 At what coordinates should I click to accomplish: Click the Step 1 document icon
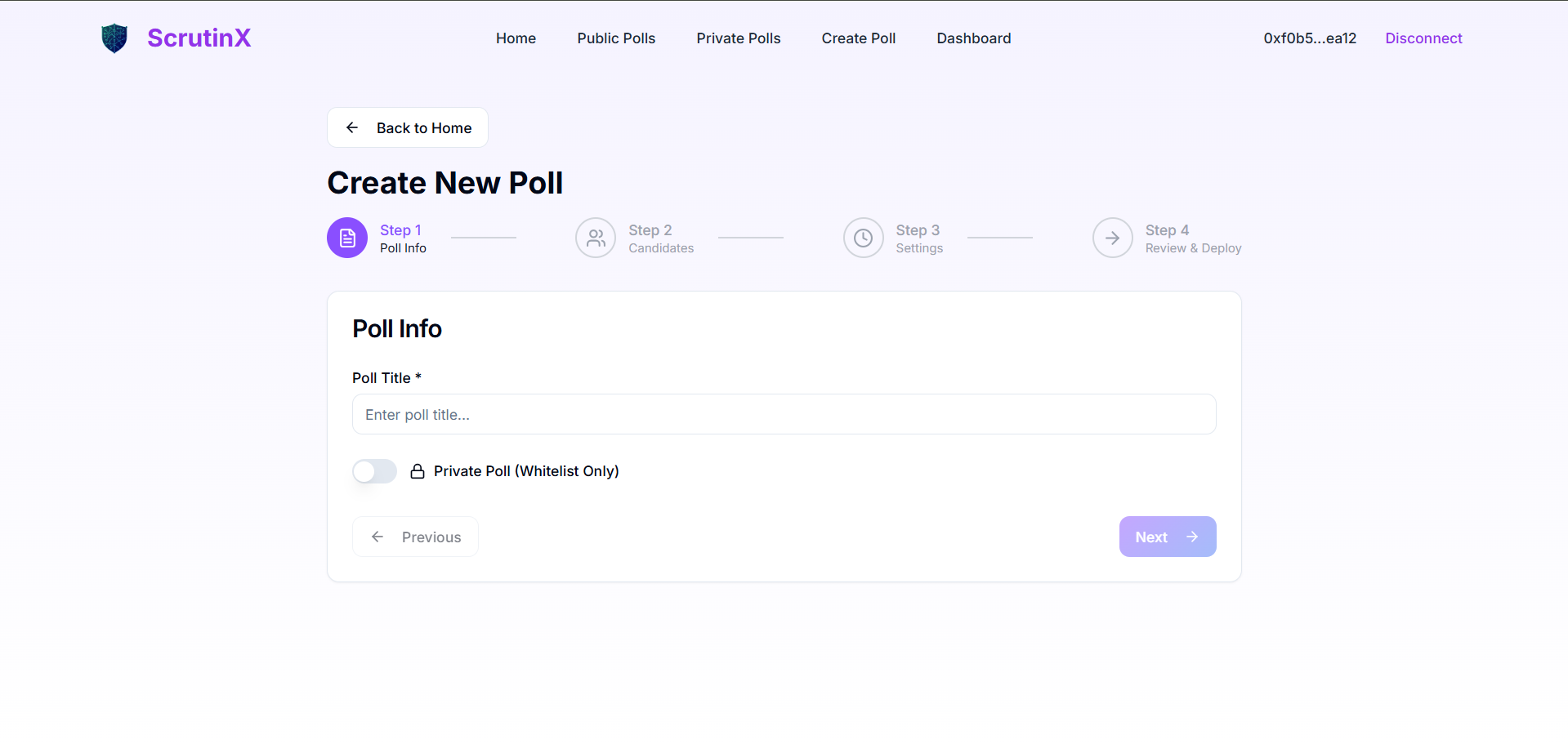[347, 238]
